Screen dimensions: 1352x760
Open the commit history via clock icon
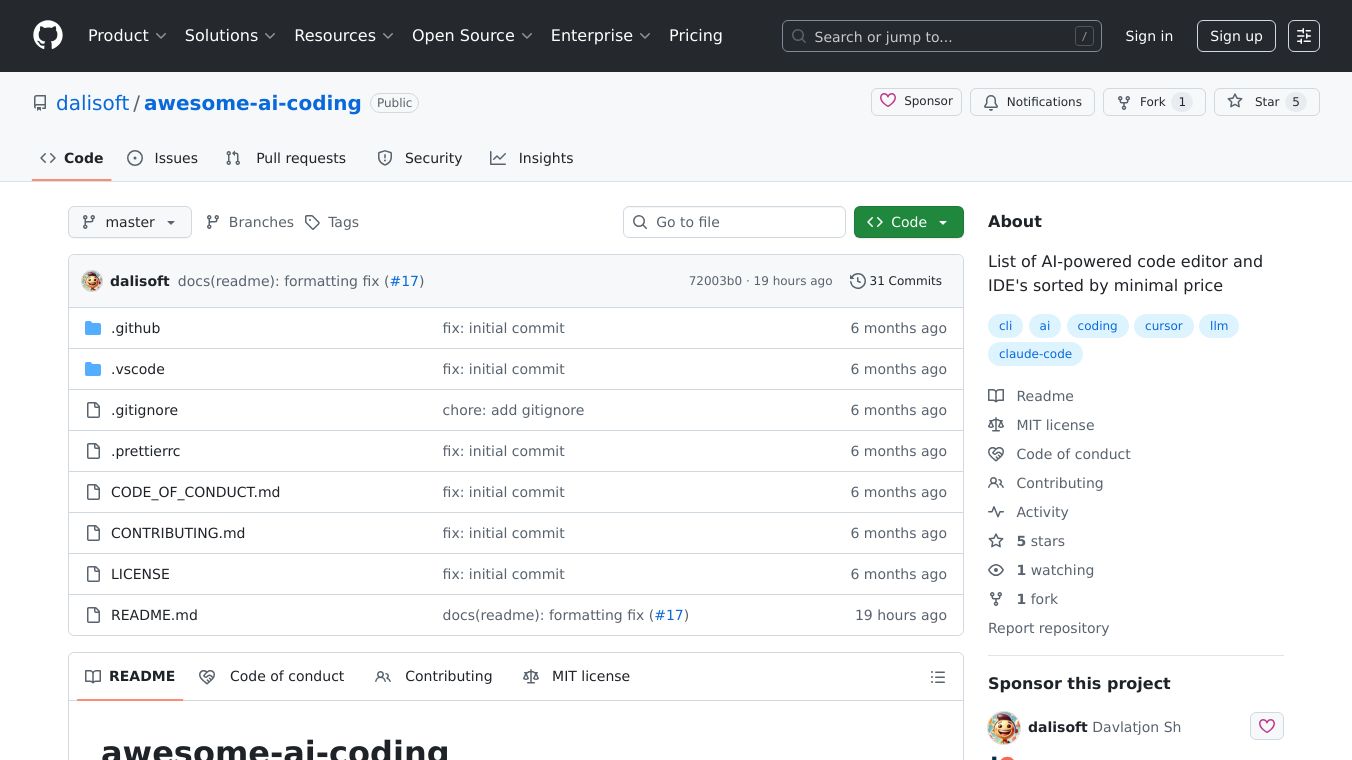point(857,281)
